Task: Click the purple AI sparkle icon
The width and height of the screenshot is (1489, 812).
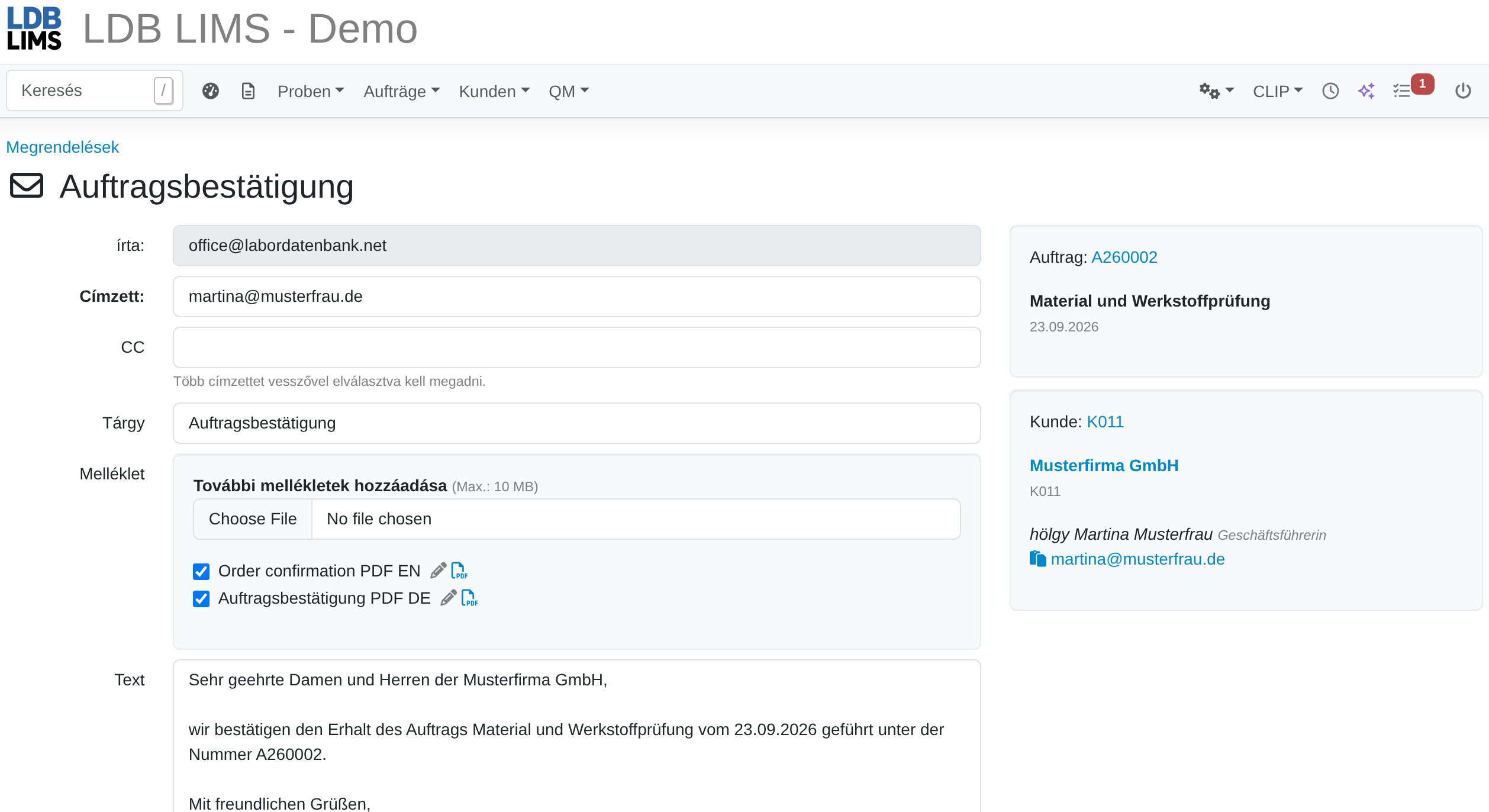Action: pos(1366,91)
